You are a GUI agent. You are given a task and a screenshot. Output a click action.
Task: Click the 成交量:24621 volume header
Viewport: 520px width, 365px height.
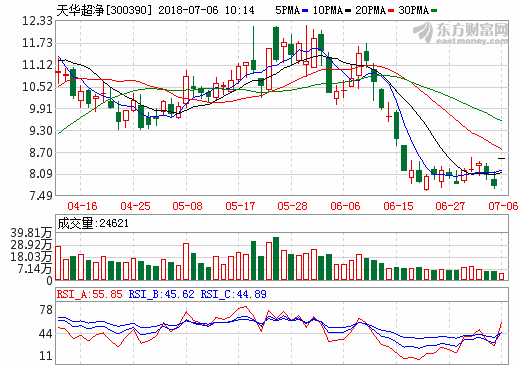(93, 223)
